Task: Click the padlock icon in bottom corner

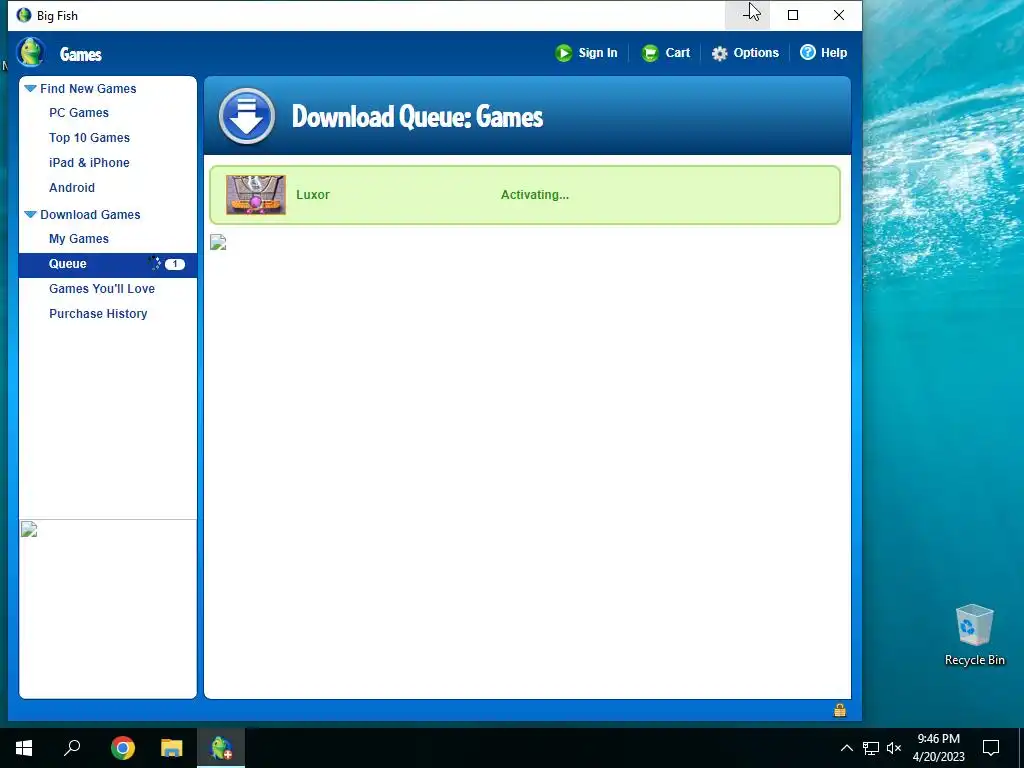Action: tap(840, 710)
